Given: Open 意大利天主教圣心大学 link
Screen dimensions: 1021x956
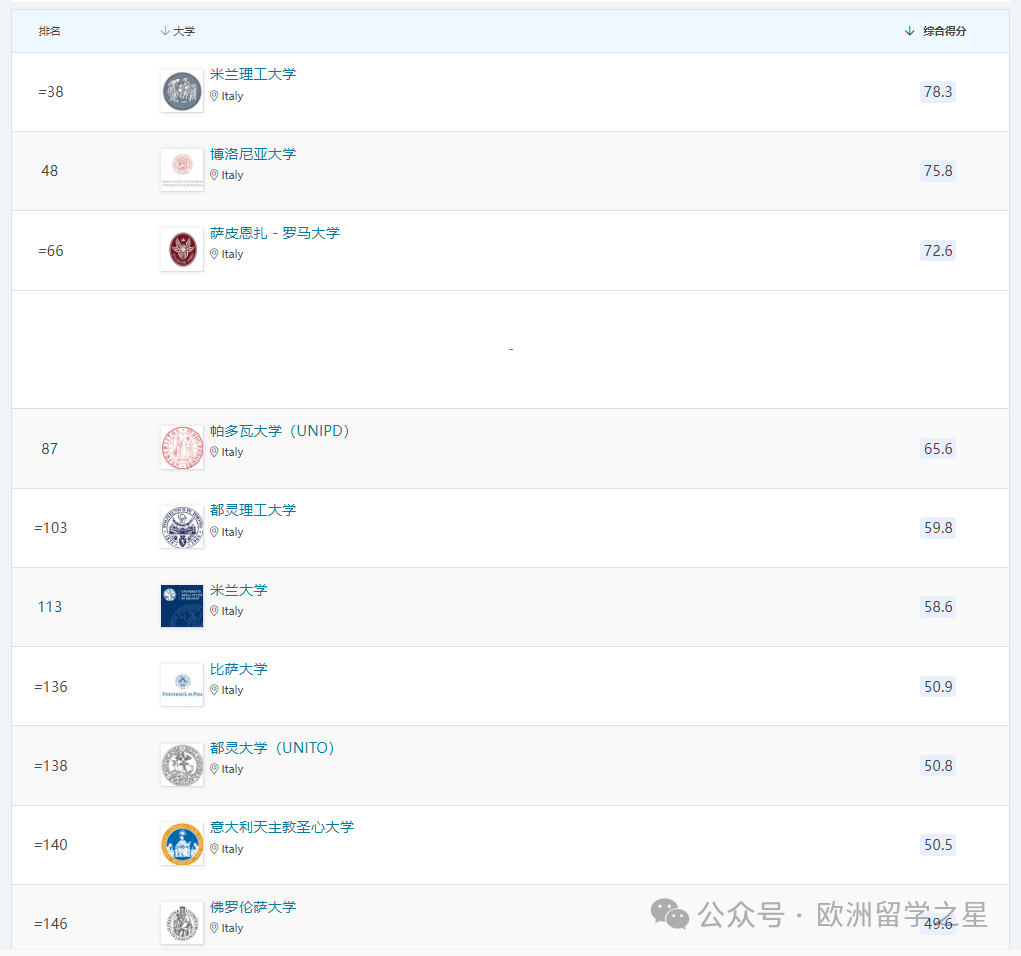Looking at the screenshot, I should pos(282,827).
